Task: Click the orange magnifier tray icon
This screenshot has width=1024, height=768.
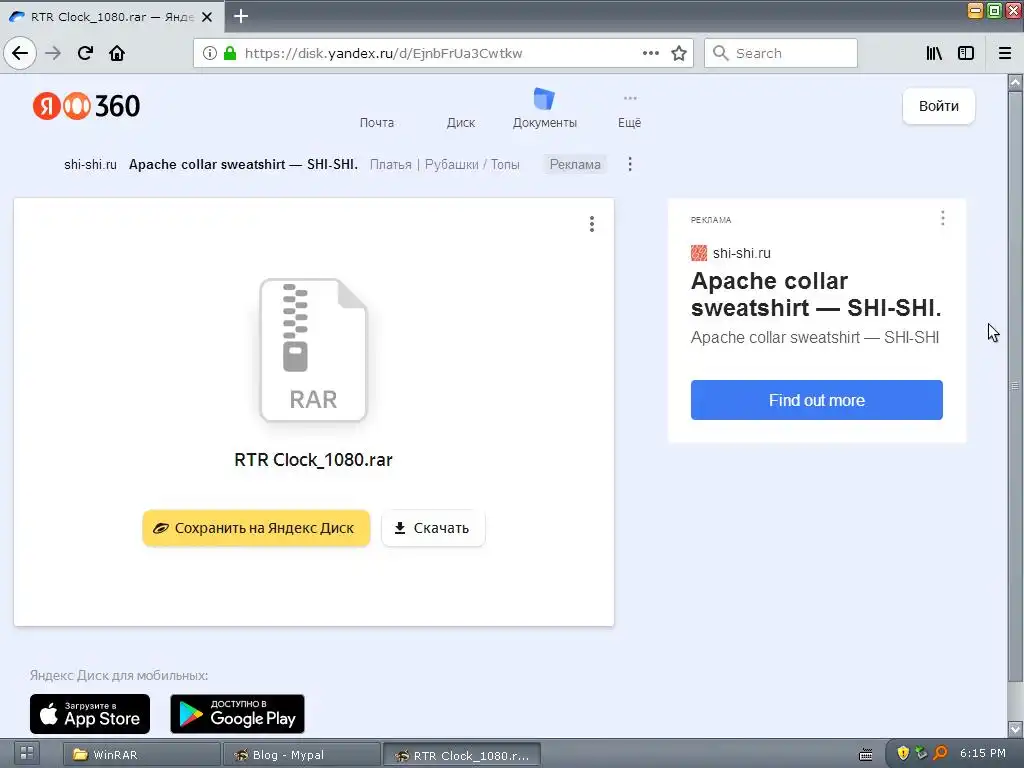Action: [940, 754]
